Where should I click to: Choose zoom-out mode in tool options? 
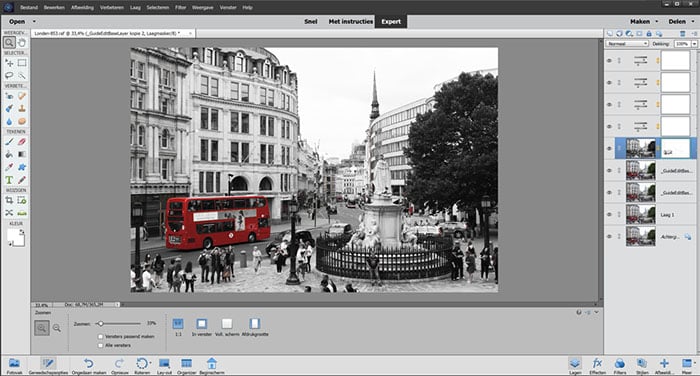pos(57,328)
